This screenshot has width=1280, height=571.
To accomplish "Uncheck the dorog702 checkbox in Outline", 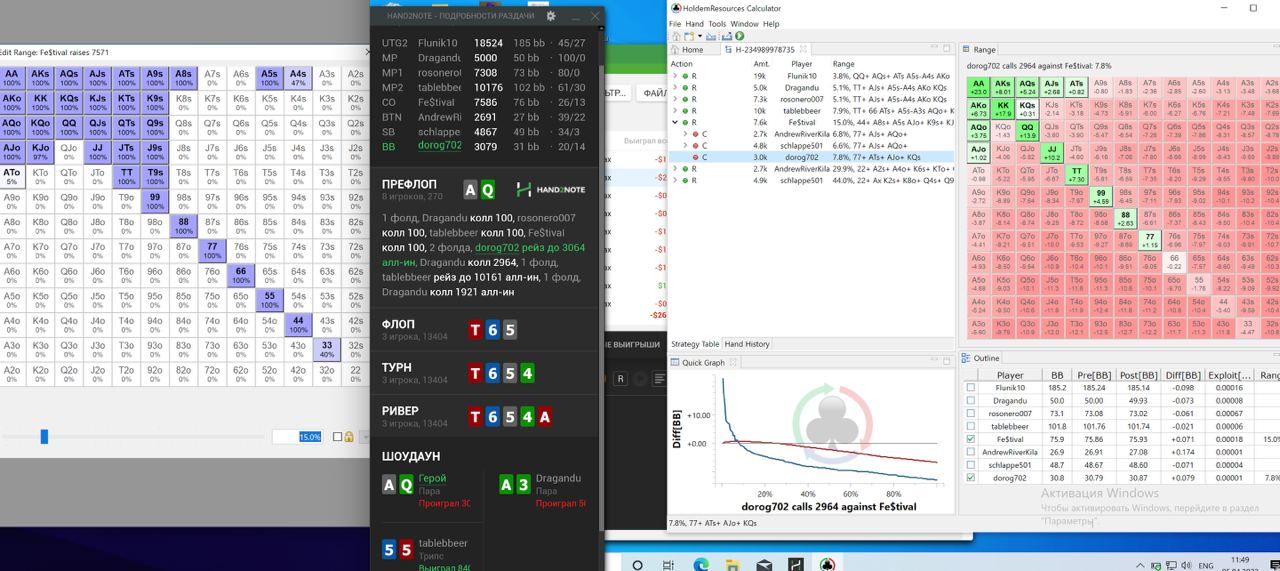I will click(x=971, y=478).
